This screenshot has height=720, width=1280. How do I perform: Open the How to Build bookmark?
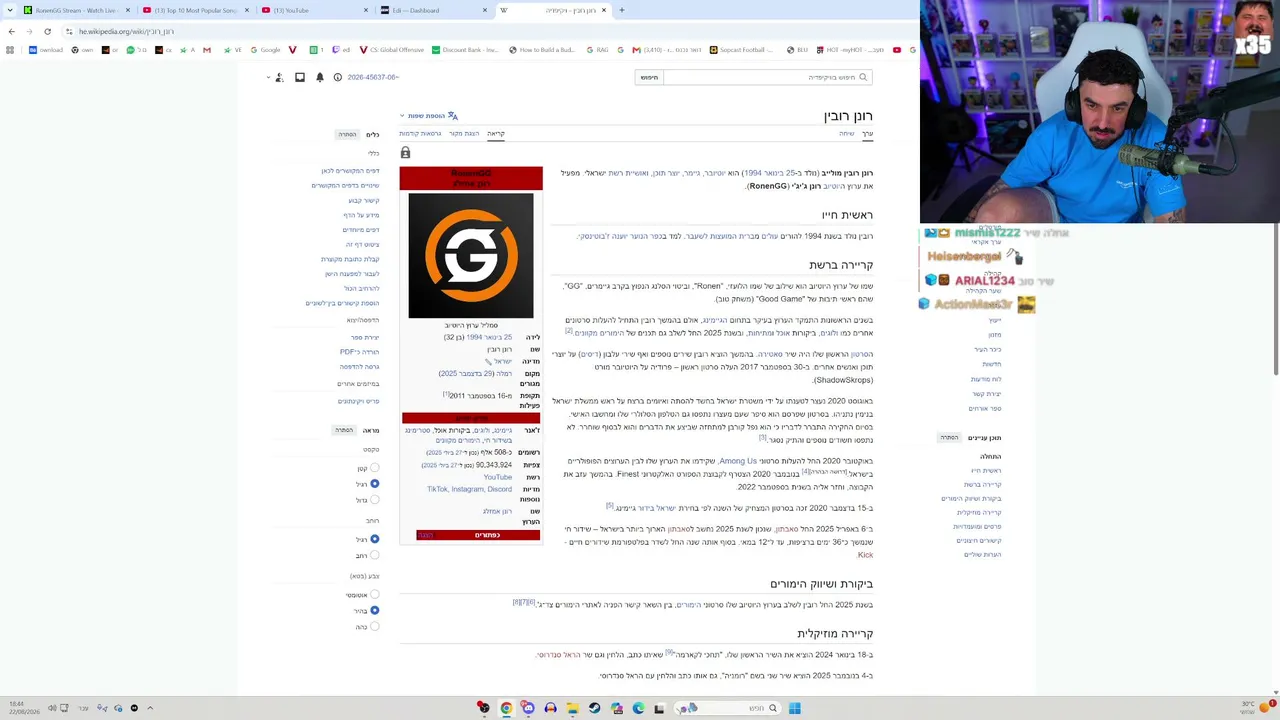coord(542,50)
